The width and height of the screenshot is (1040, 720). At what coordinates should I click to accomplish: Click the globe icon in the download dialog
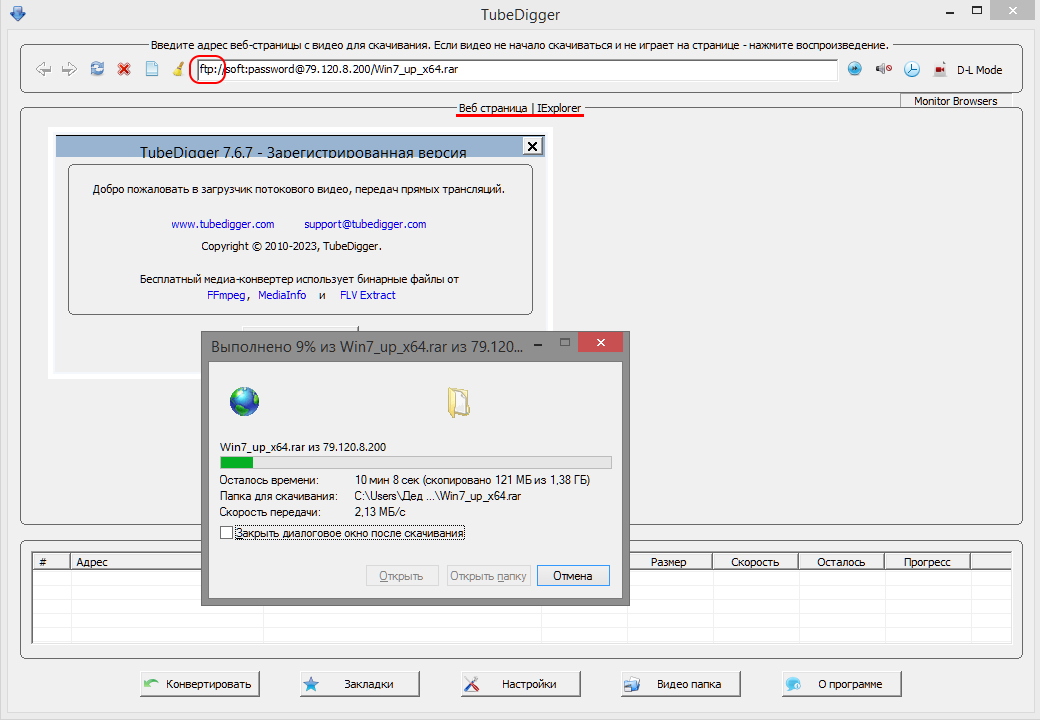(244, 402)
